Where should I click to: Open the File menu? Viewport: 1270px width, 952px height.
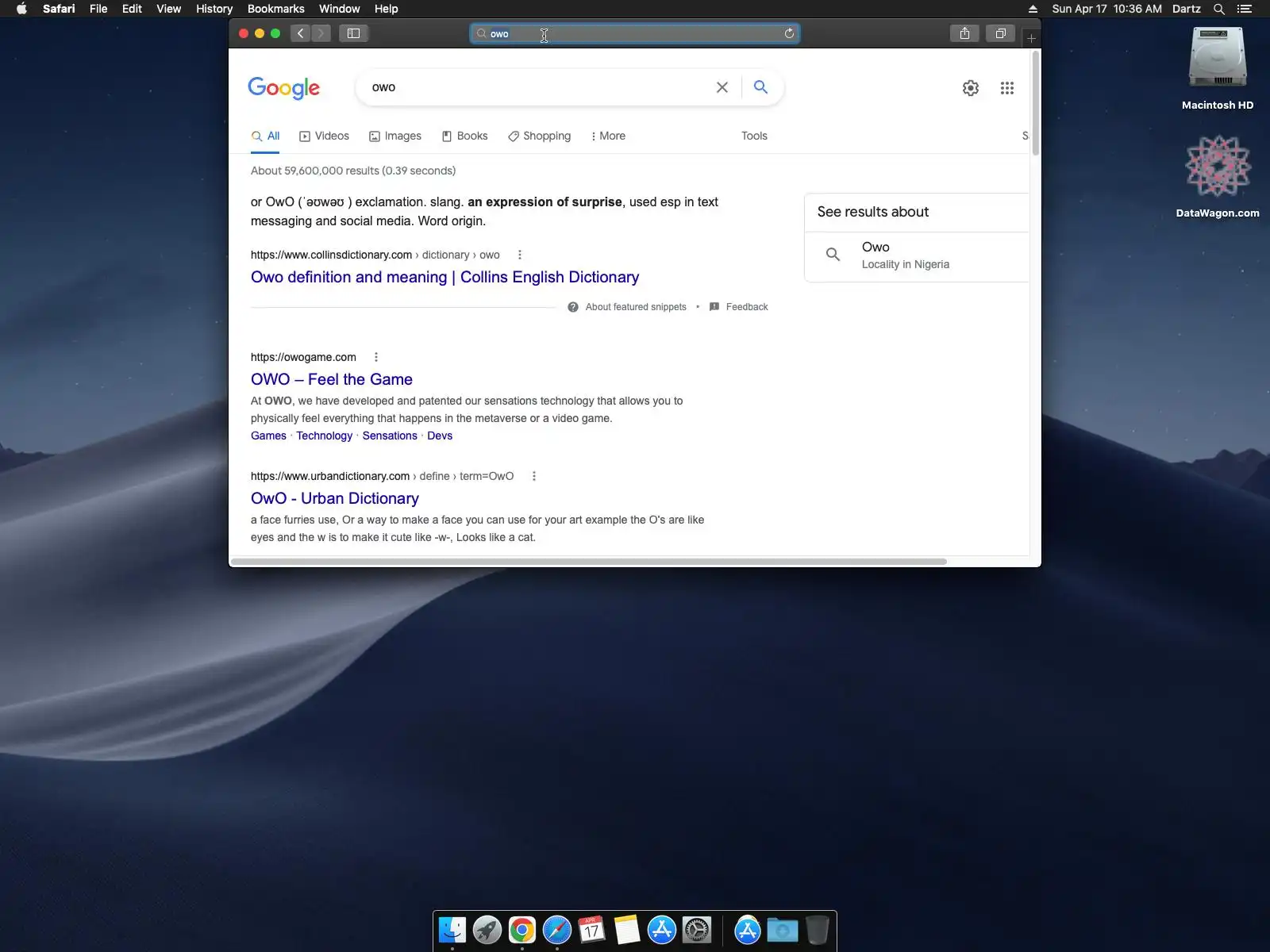coord(98,9)
